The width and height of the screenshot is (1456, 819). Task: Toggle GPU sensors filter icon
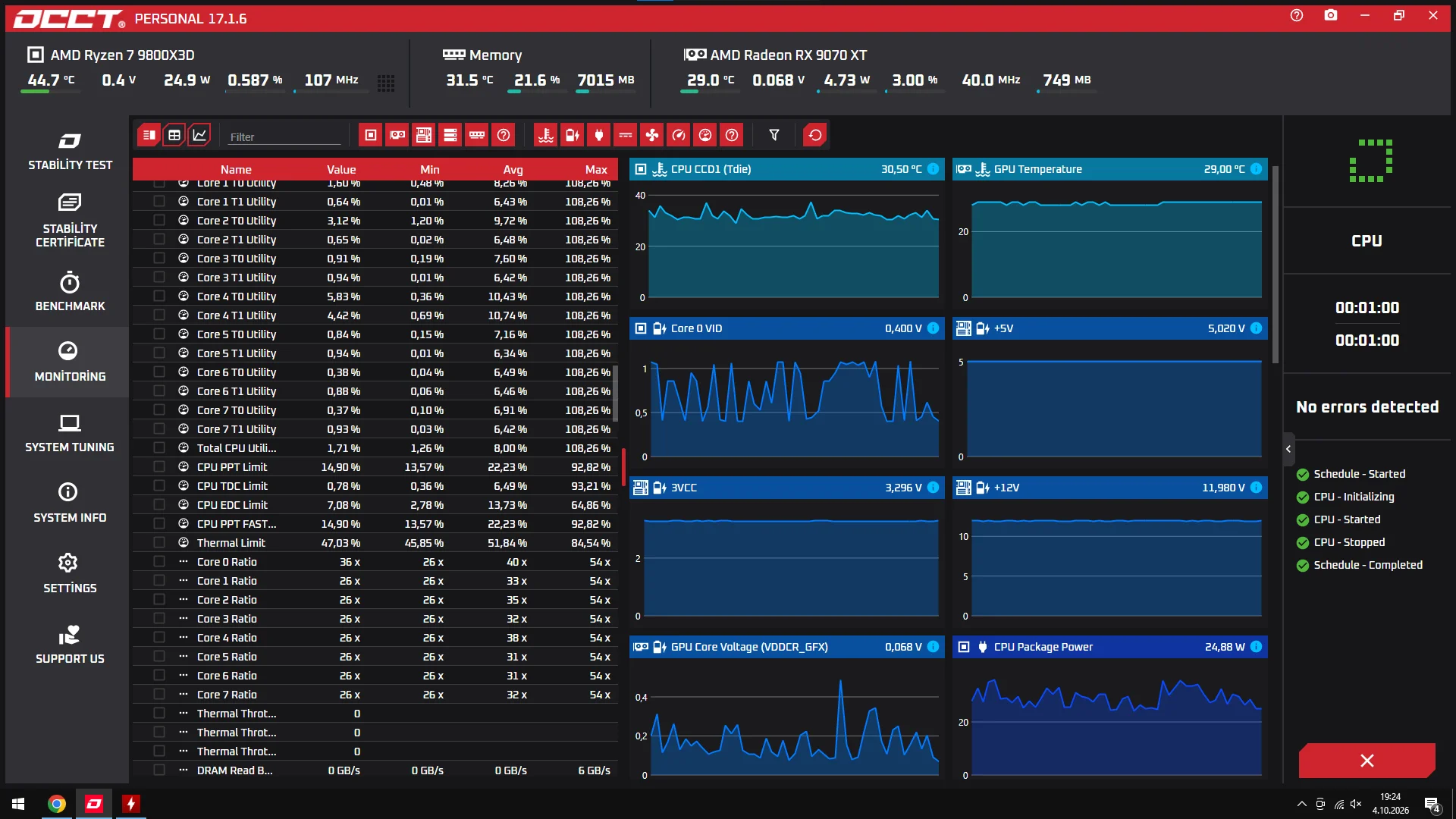(x=397, y=135)
